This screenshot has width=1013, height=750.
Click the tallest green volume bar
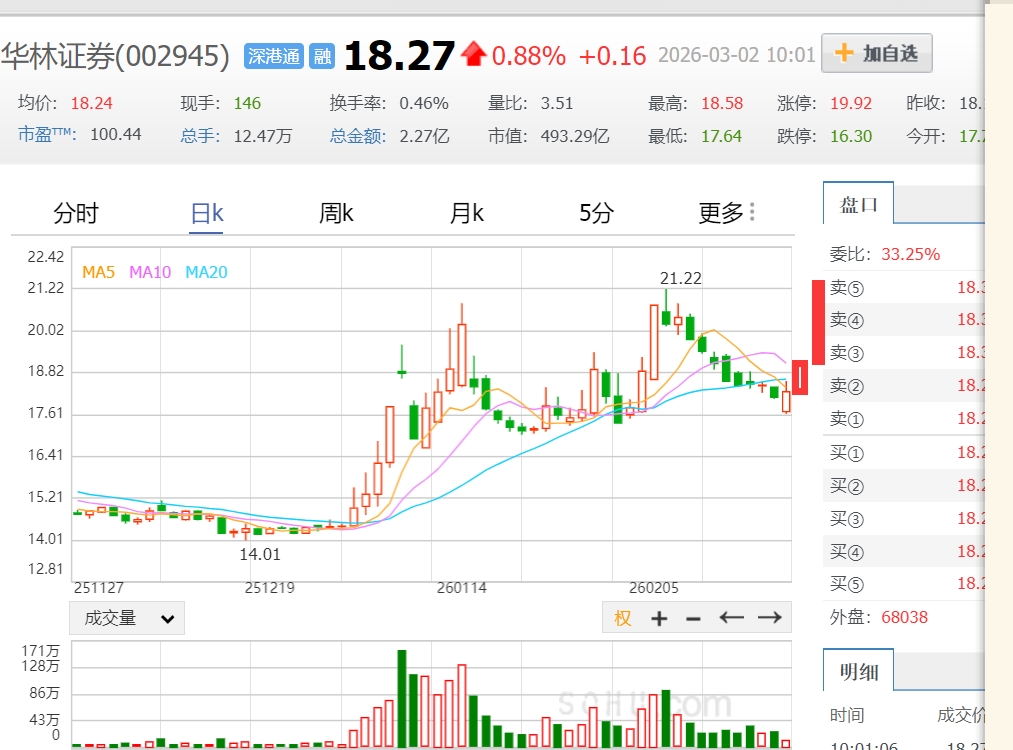click(x=402, y=699)
